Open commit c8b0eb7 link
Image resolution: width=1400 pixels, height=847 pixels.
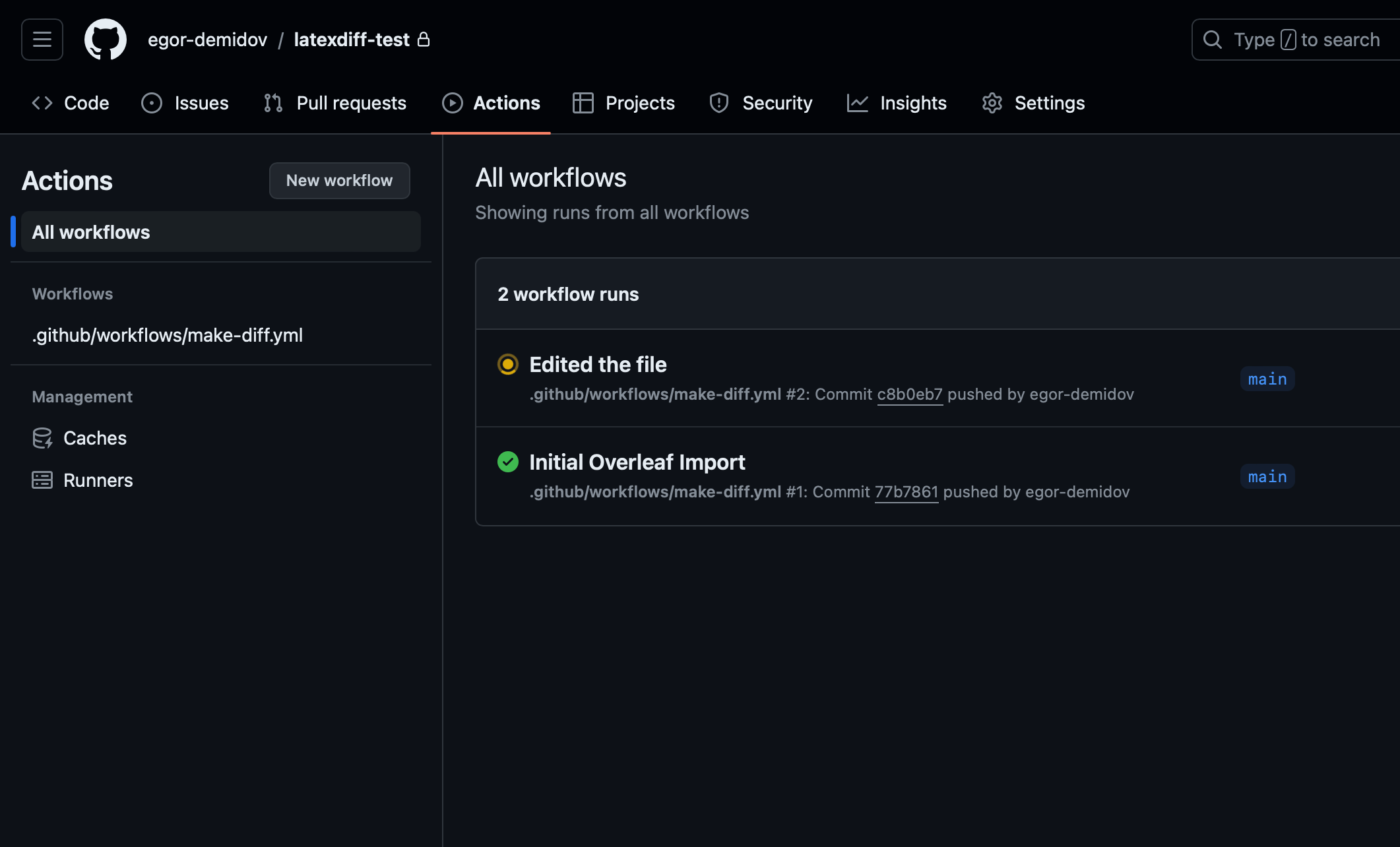click(910, 394)
